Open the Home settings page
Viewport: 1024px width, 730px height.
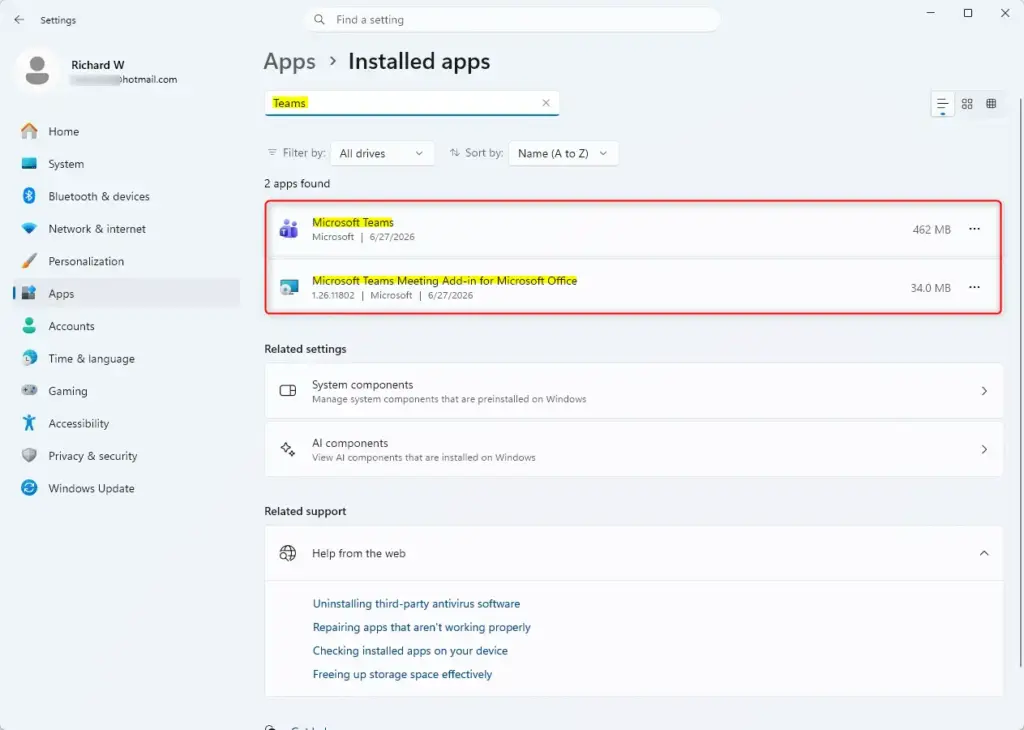(127, 131)
